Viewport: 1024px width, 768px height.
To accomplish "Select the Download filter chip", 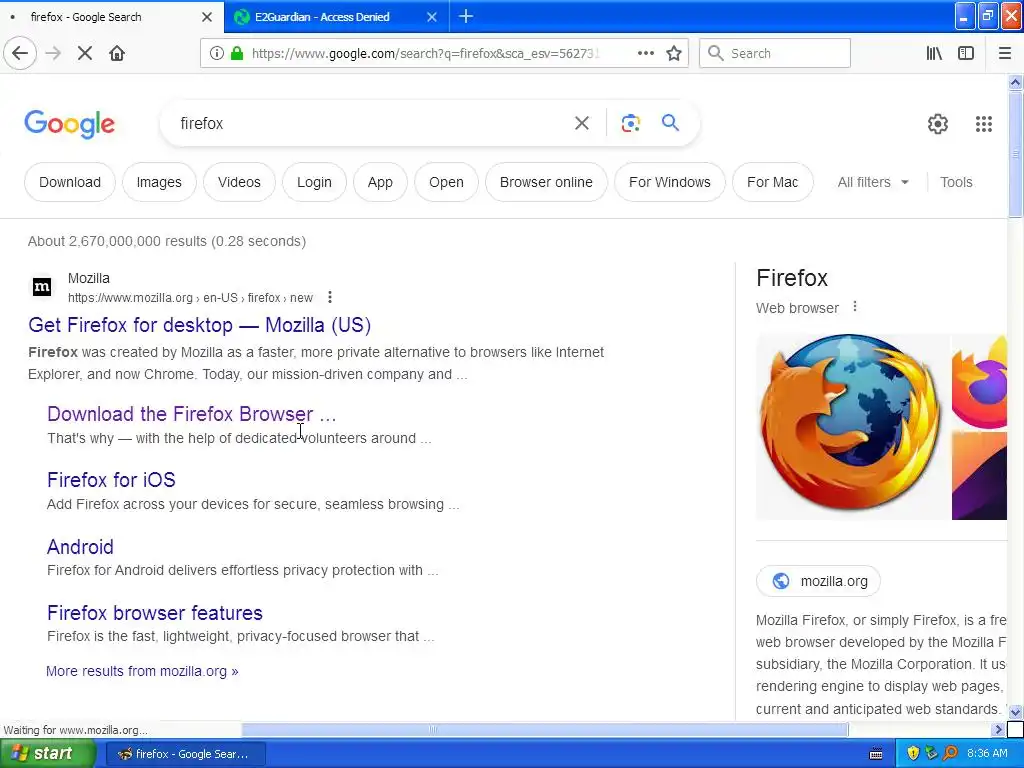I will [x=70, y=182].
